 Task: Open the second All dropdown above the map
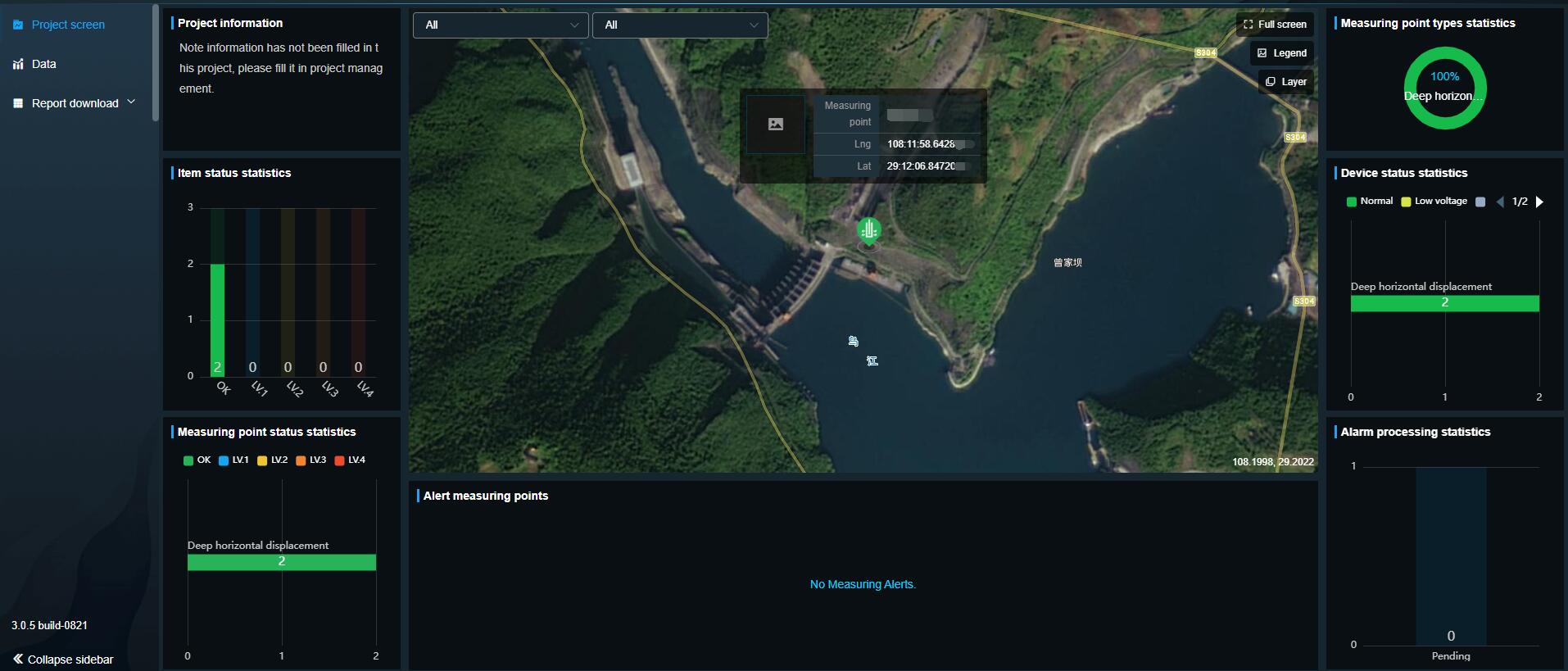coord(680,25)
